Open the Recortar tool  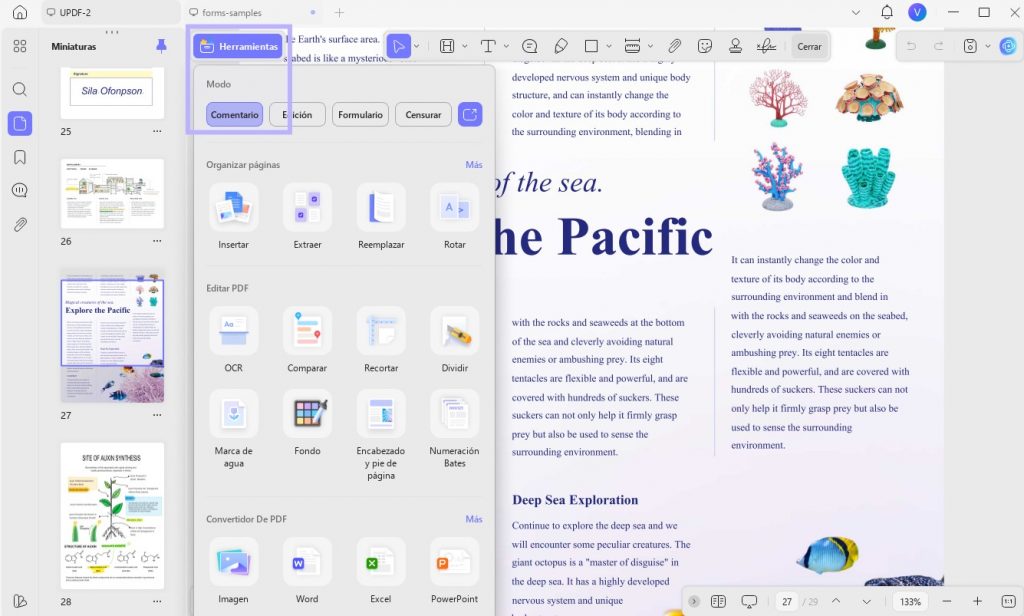point(381,341)
